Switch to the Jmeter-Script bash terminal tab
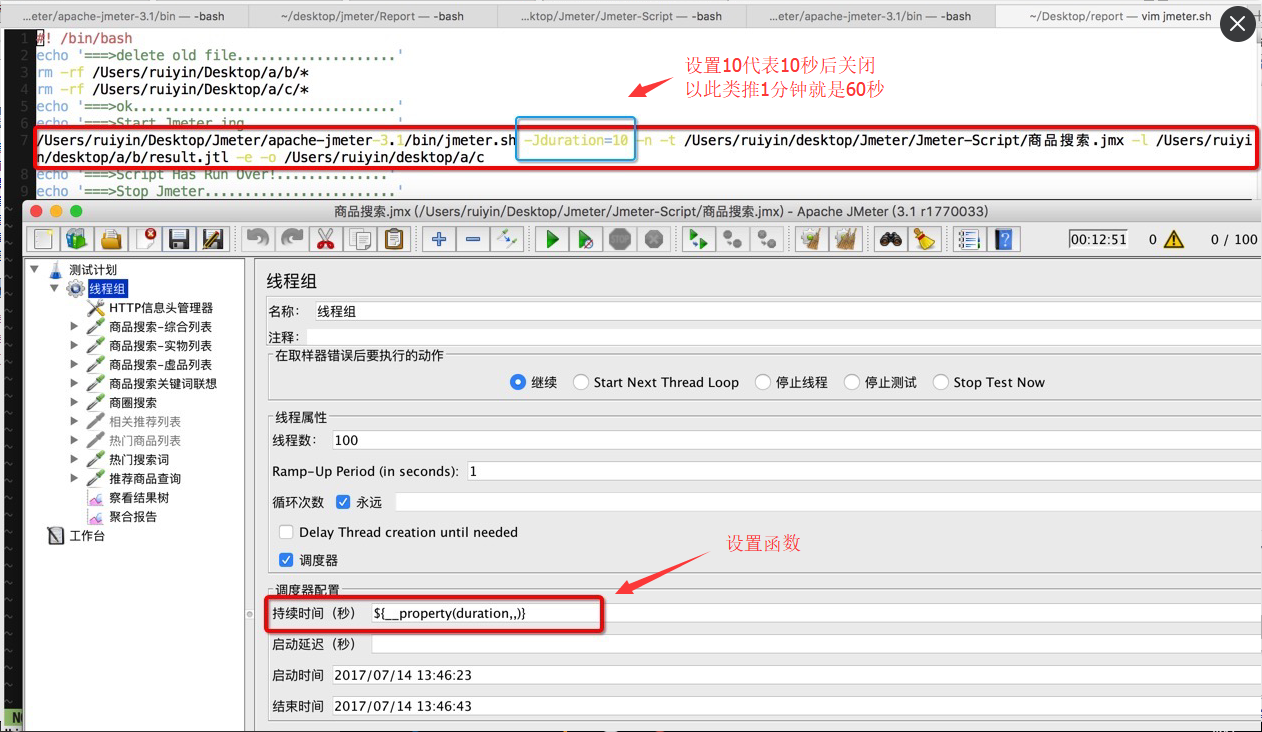 coord(621,16)
